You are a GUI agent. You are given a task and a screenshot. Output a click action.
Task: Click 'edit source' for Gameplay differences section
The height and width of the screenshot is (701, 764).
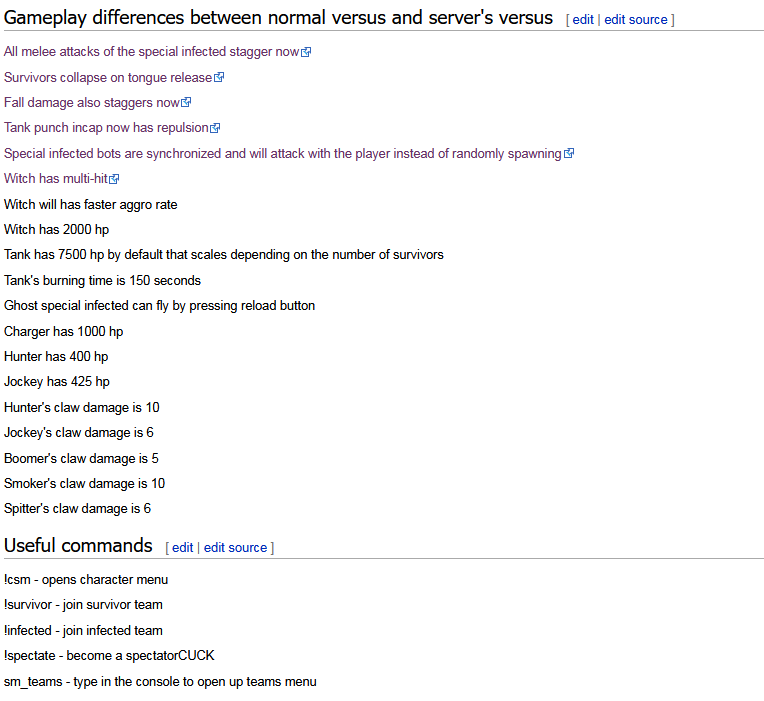point(636,20)
